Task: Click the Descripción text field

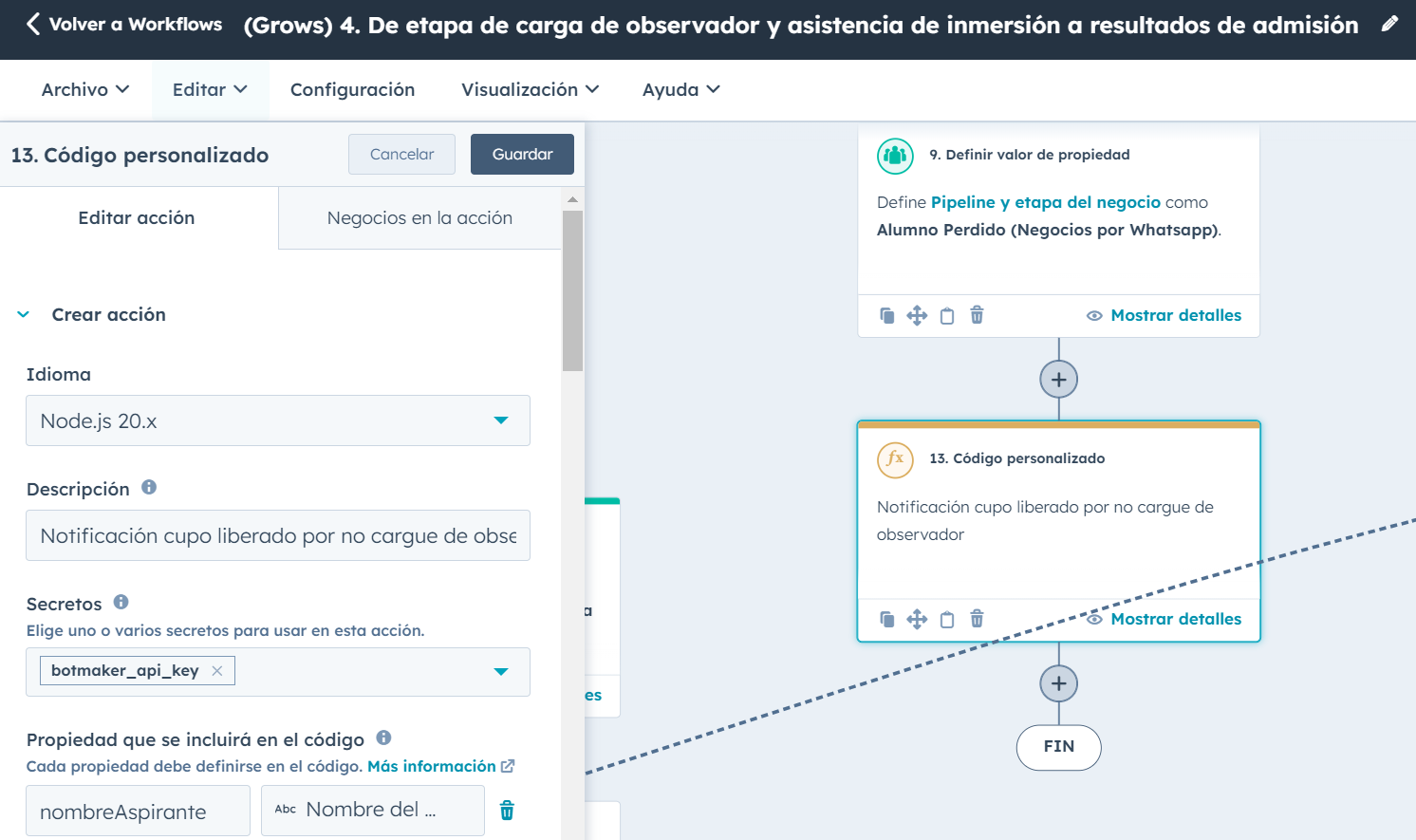Action: coord(278,535)
